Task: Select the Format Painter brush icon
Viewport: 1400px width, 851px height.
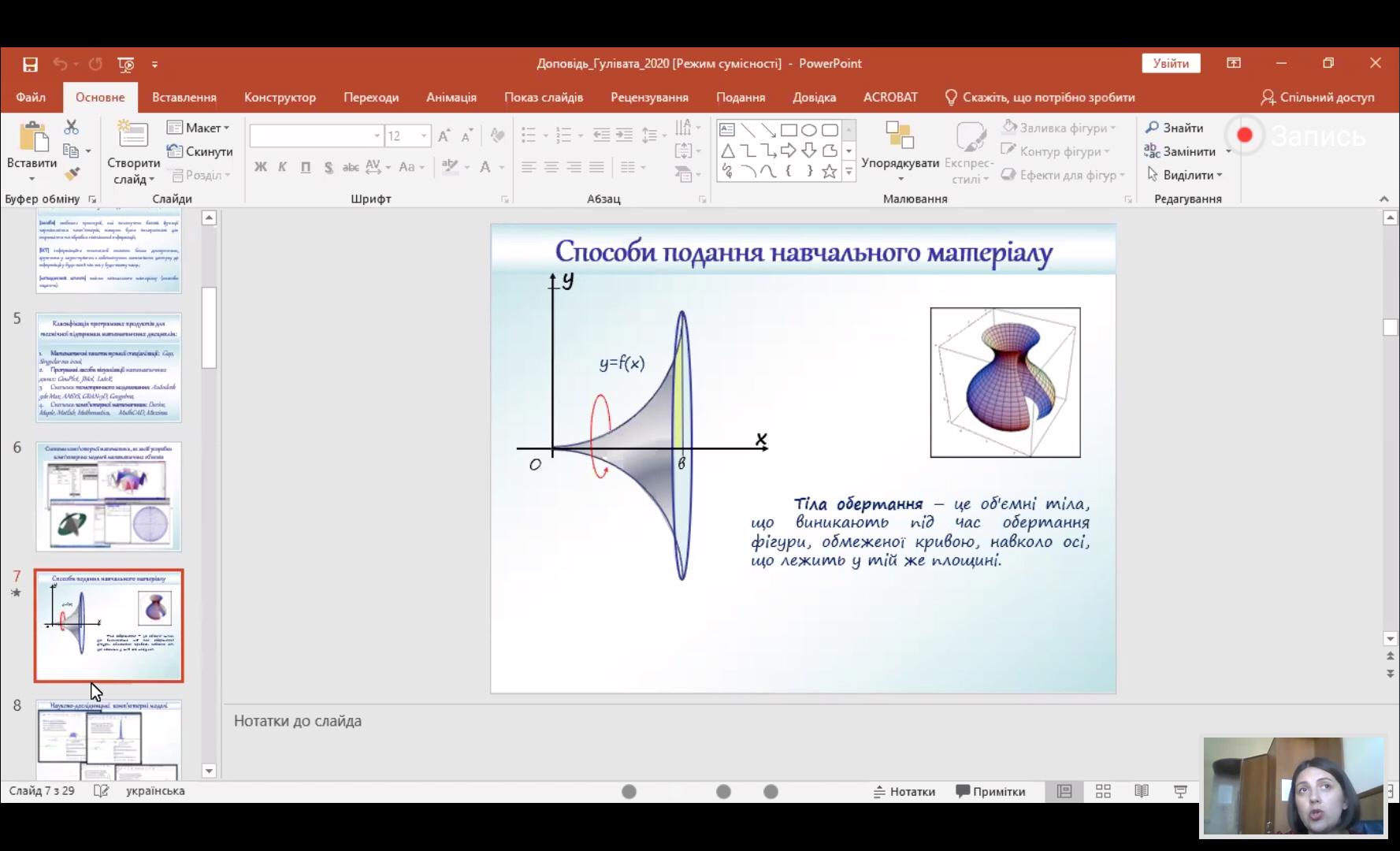Action: (72, 174)
